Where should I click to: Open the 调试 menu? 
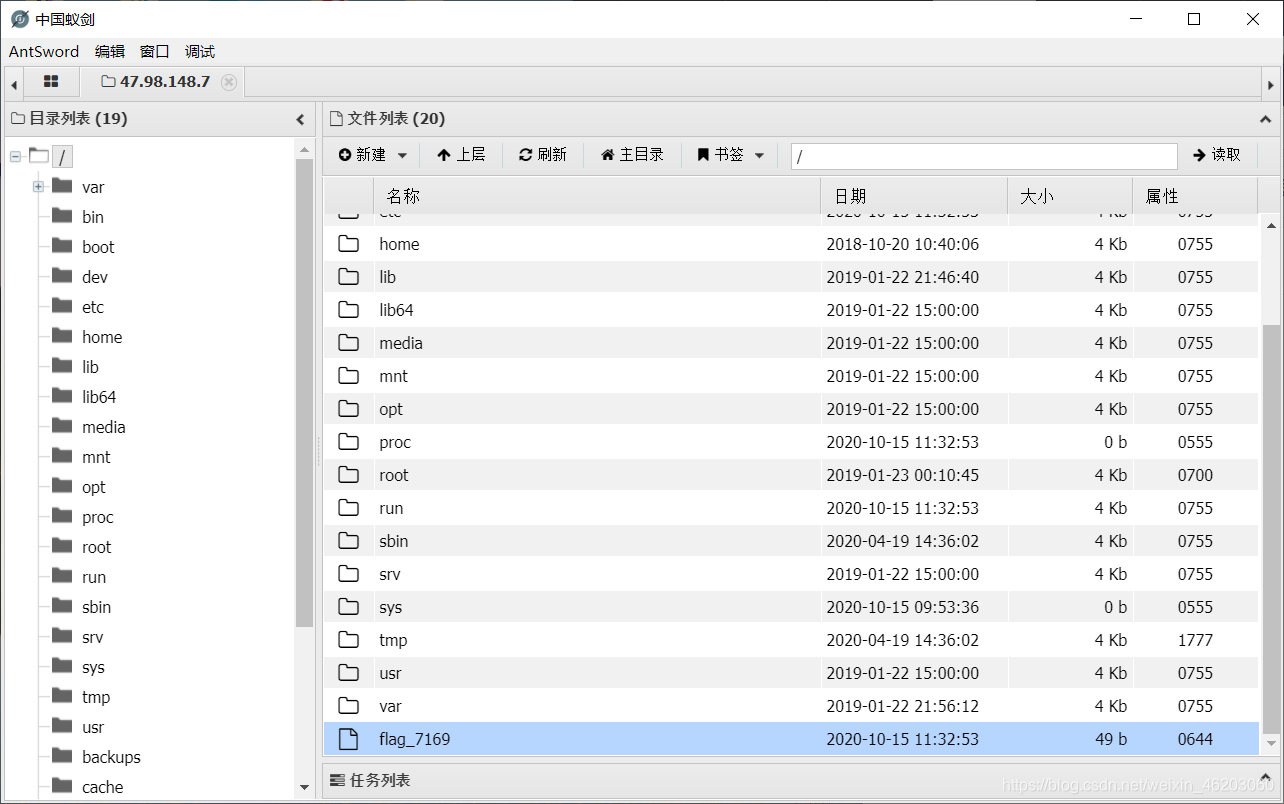tap(200, 51)
